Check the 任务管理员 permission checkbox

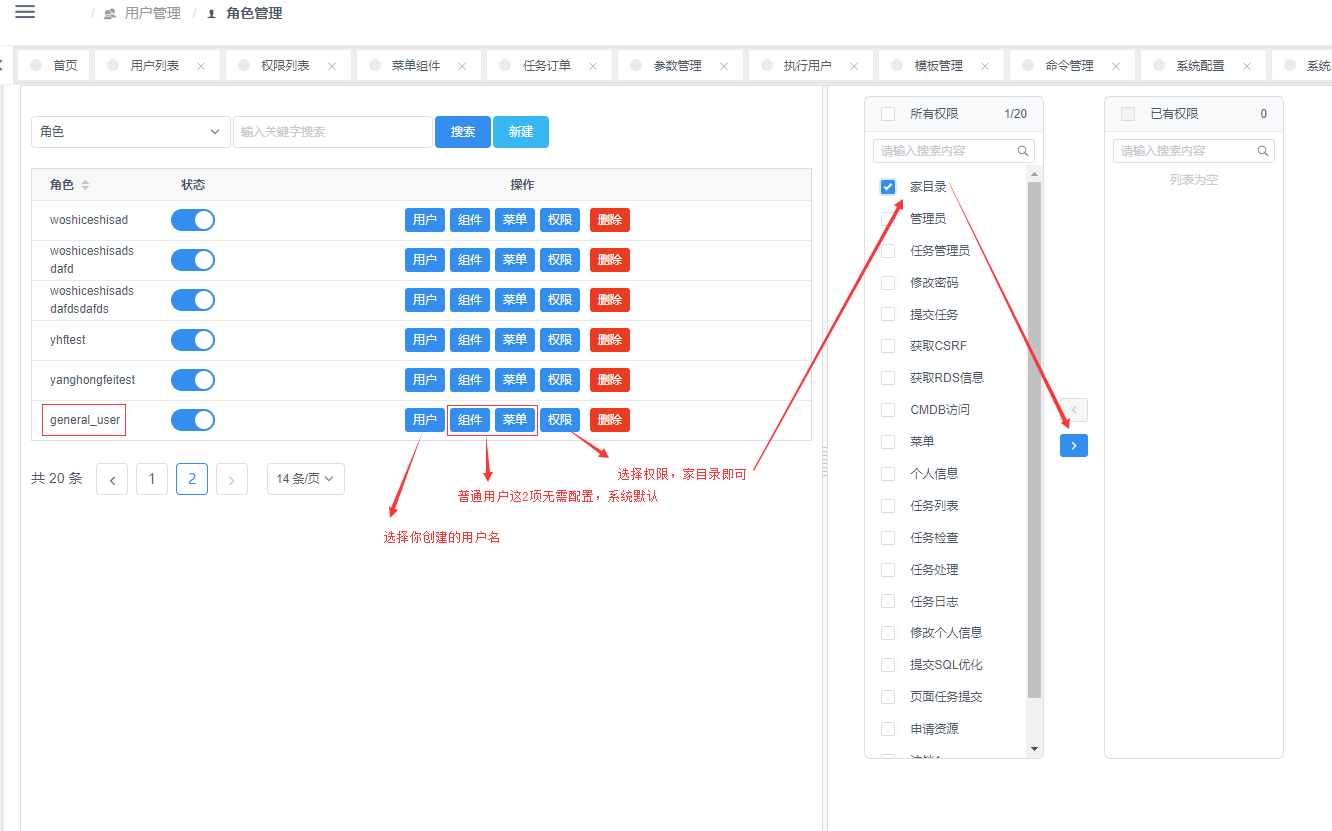[x=888, y=251]
